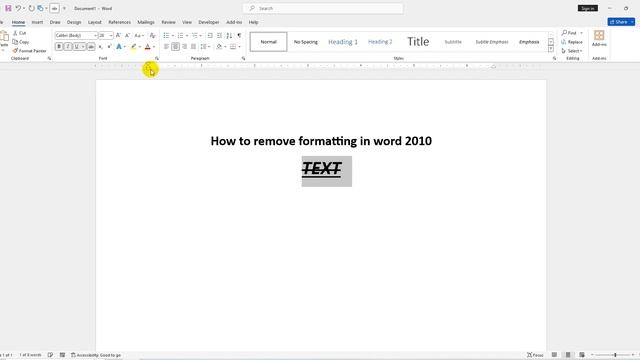Click Justify alignment icon
Screen dimensions: 640x360
[193, 47]
